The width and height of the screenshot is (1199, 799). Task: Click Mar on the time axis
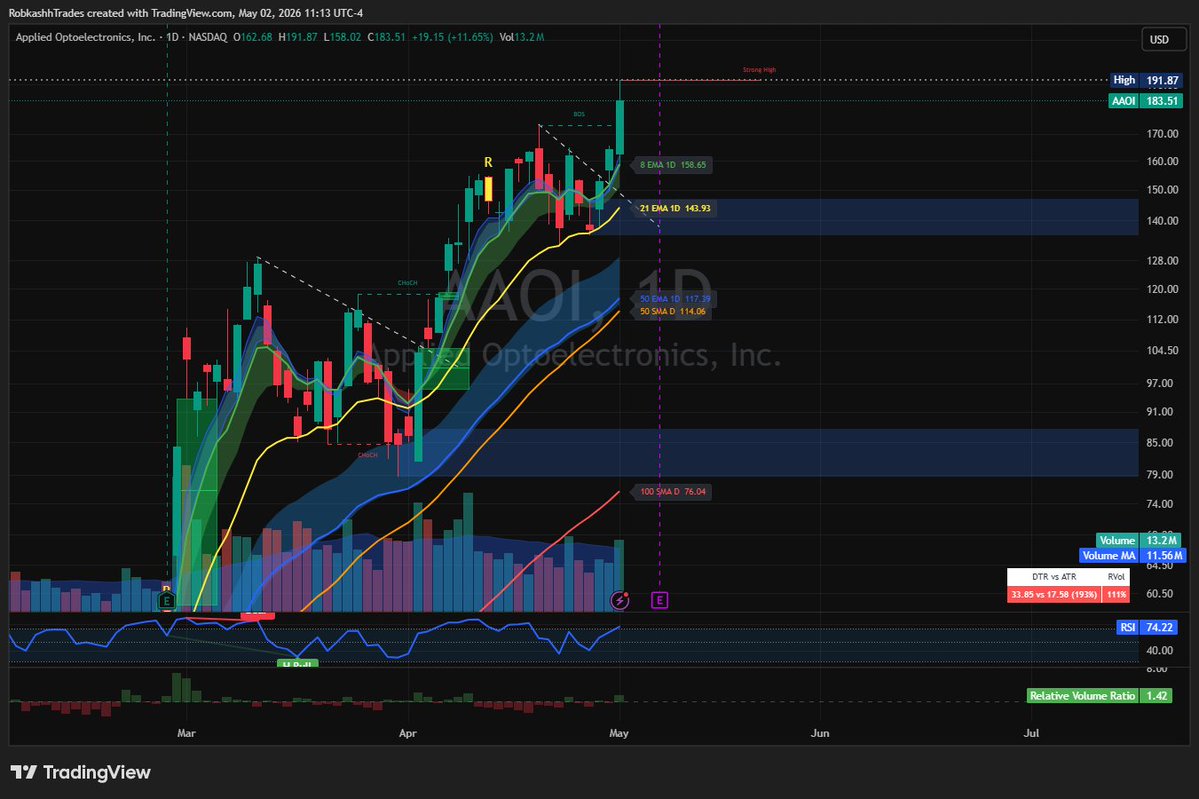point(186,732)
